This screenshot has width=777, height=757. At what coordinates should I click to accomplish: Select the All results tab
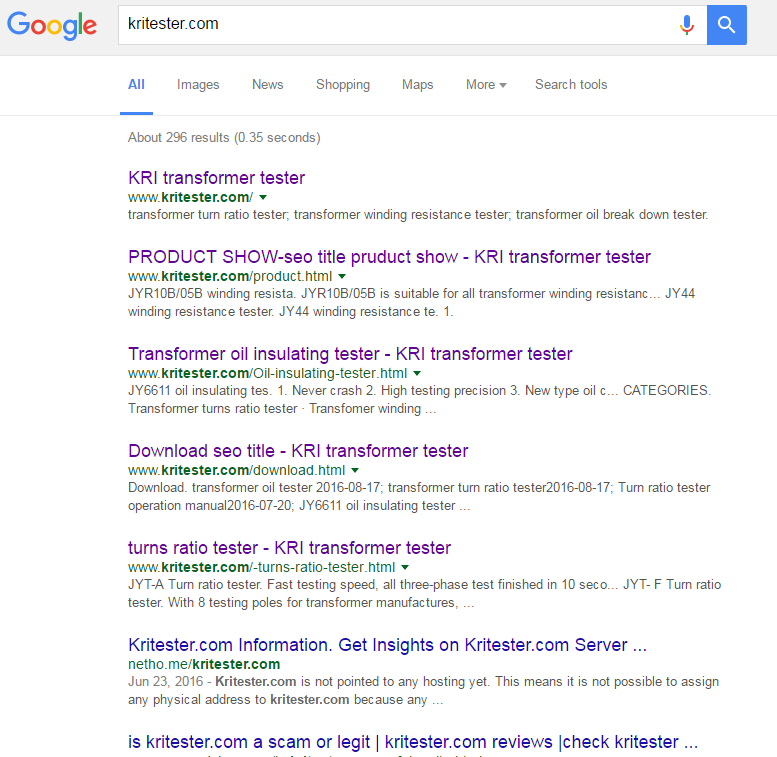pos(136,85)
